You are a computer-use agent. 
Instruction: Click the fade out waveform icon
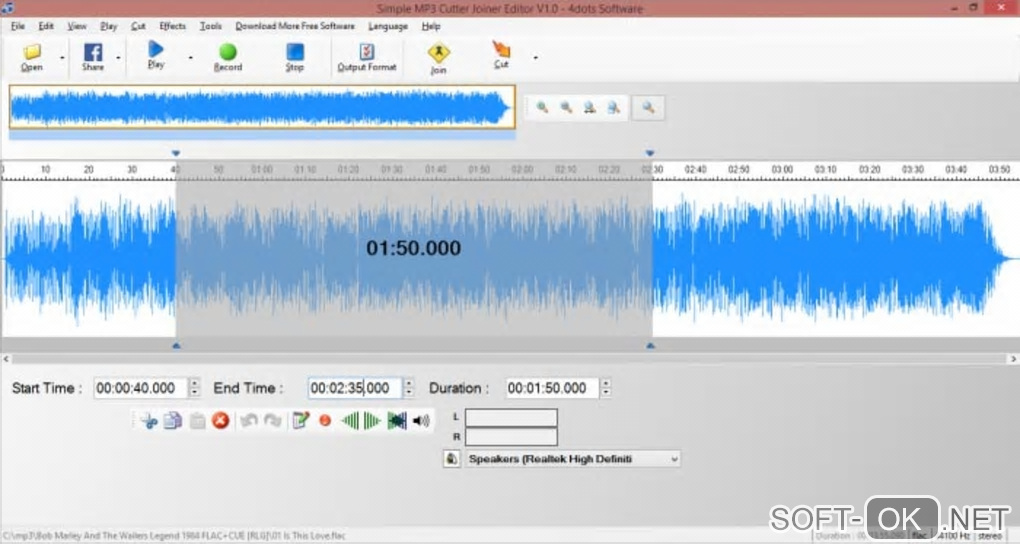[x=372, y=421]
